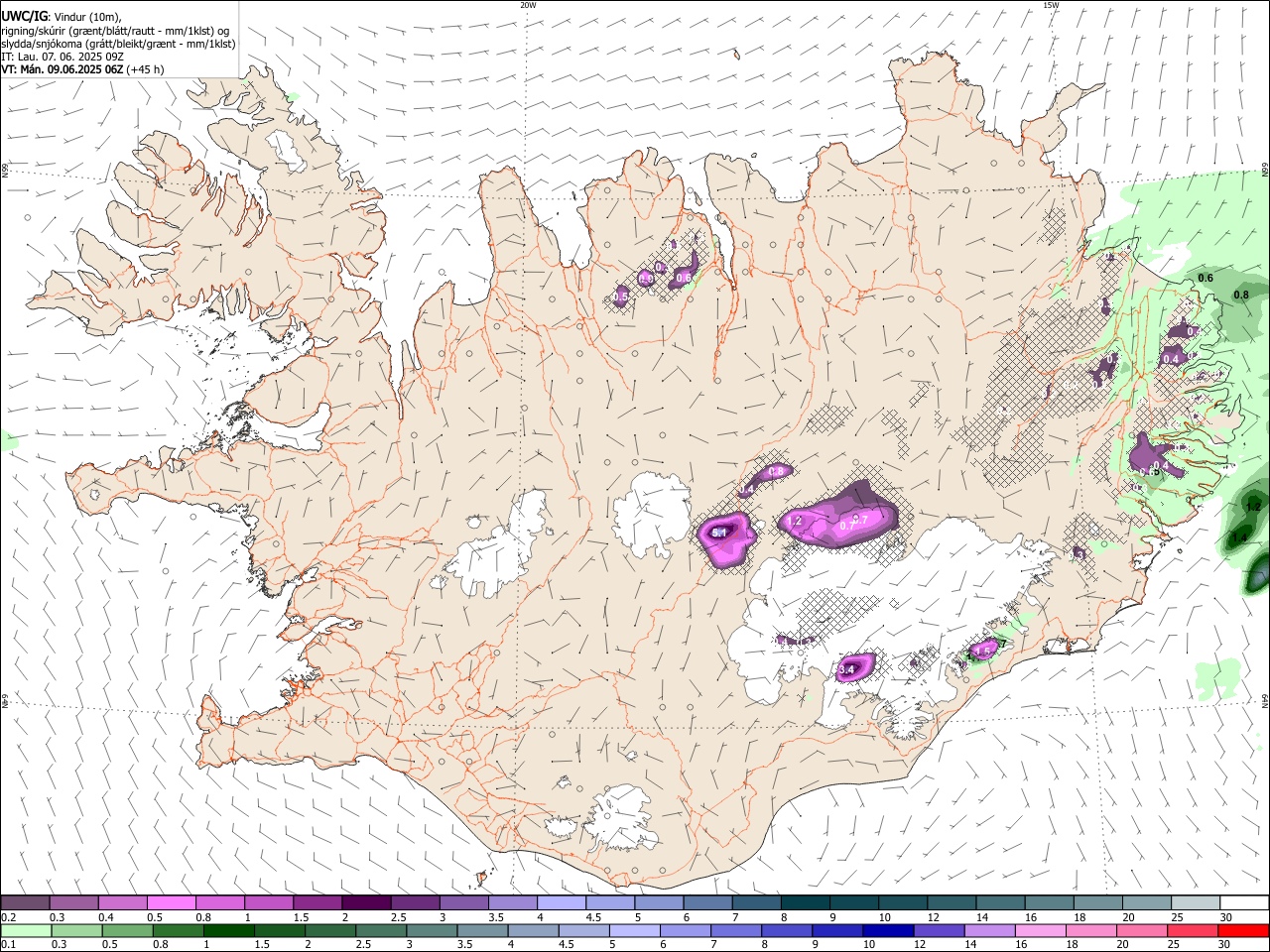Pick the grey swatch labeled 20 in the snow scale

pyautogui.click(x=1146, y=902)
